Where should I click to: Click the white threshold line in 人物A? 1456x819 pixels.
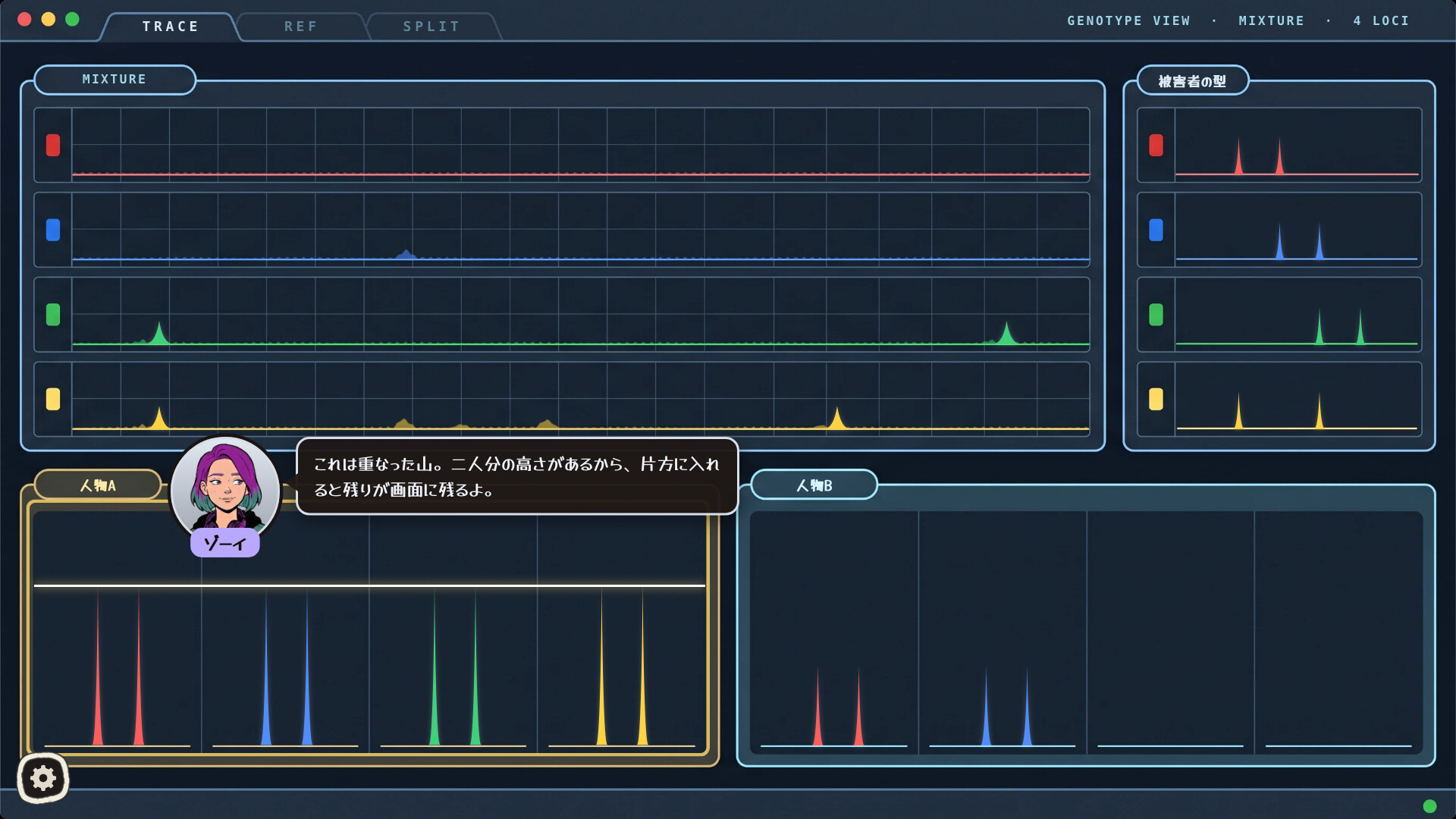point(369,585)
